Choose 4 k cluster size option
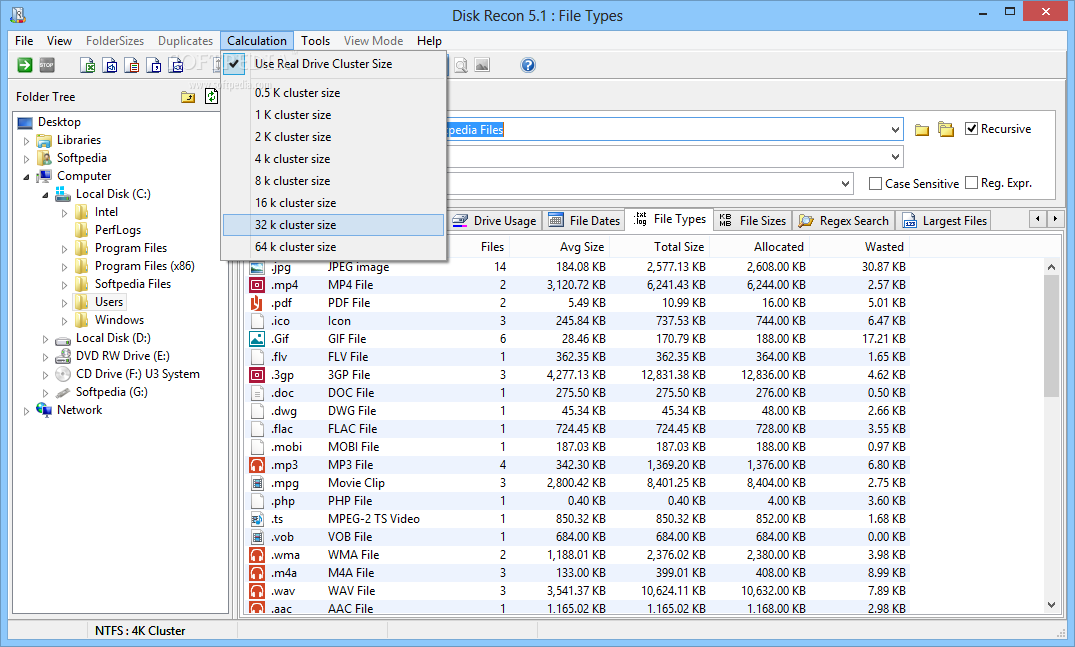The height and width of the screenshot is (647, 1075). [334, 159]
